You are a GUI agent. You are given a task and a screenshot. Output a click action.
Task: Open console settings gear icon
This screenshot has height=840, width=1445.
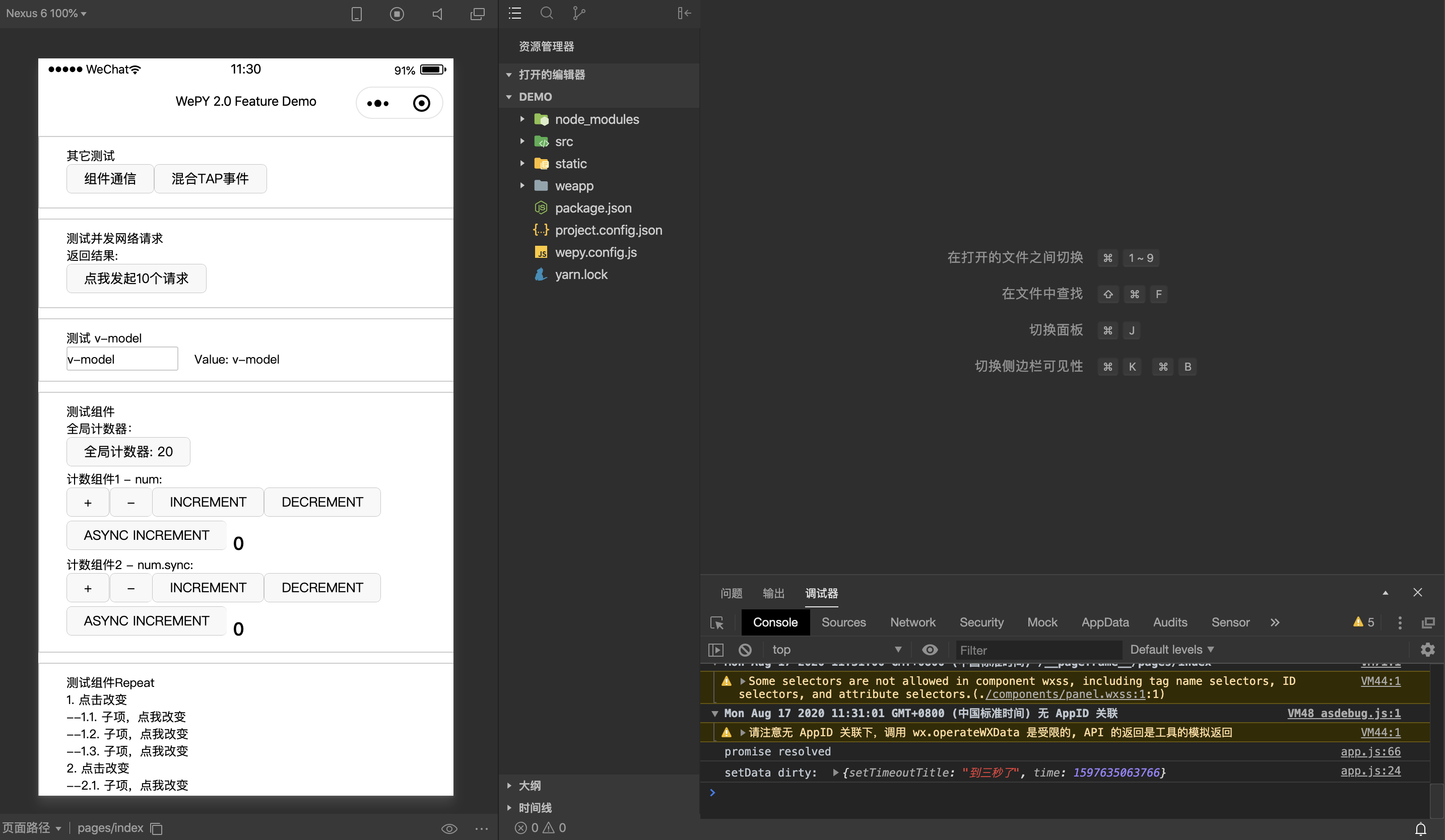tap(1427, 650)
